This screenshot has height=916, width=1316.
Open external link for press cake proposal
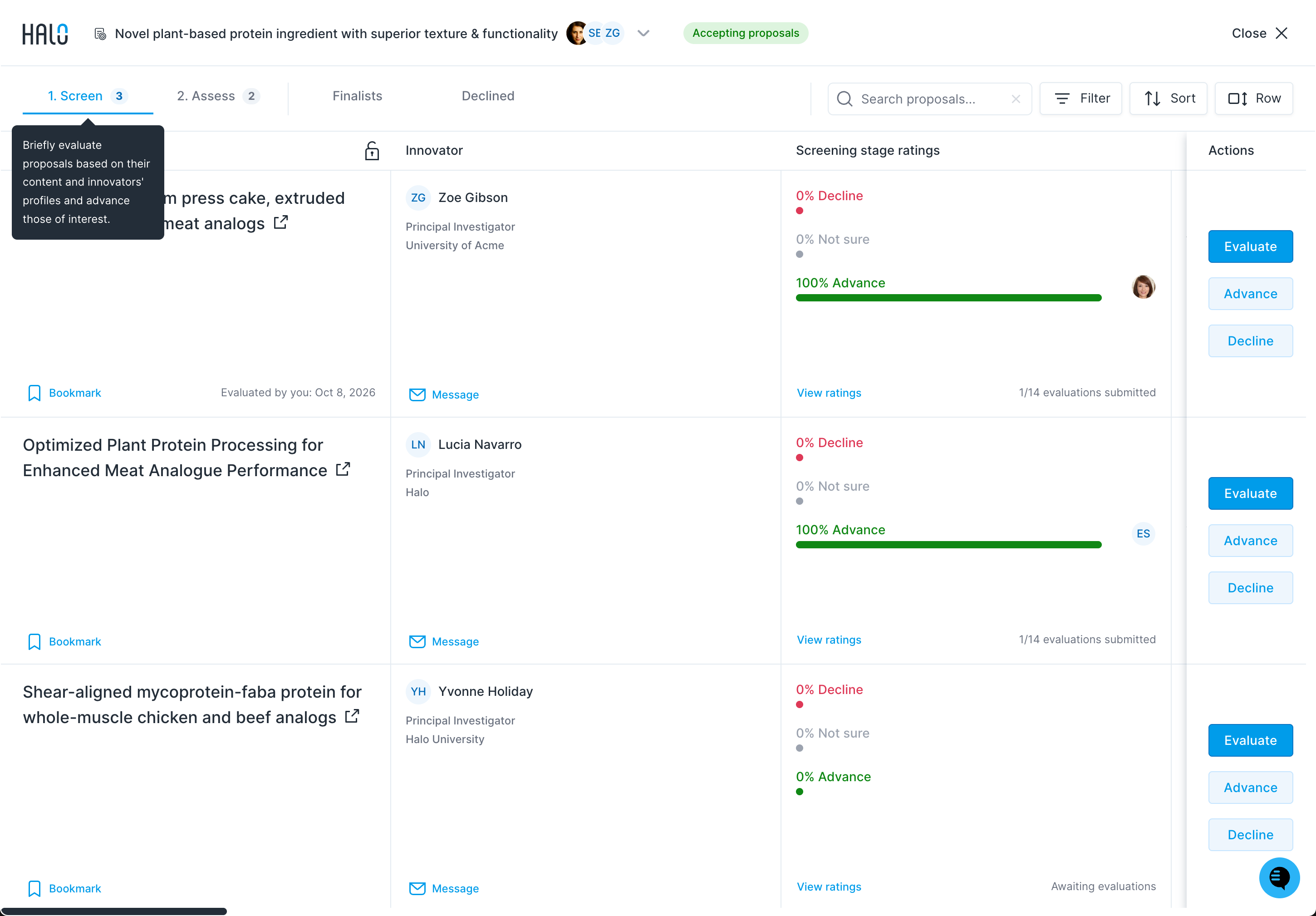point(281,222)
